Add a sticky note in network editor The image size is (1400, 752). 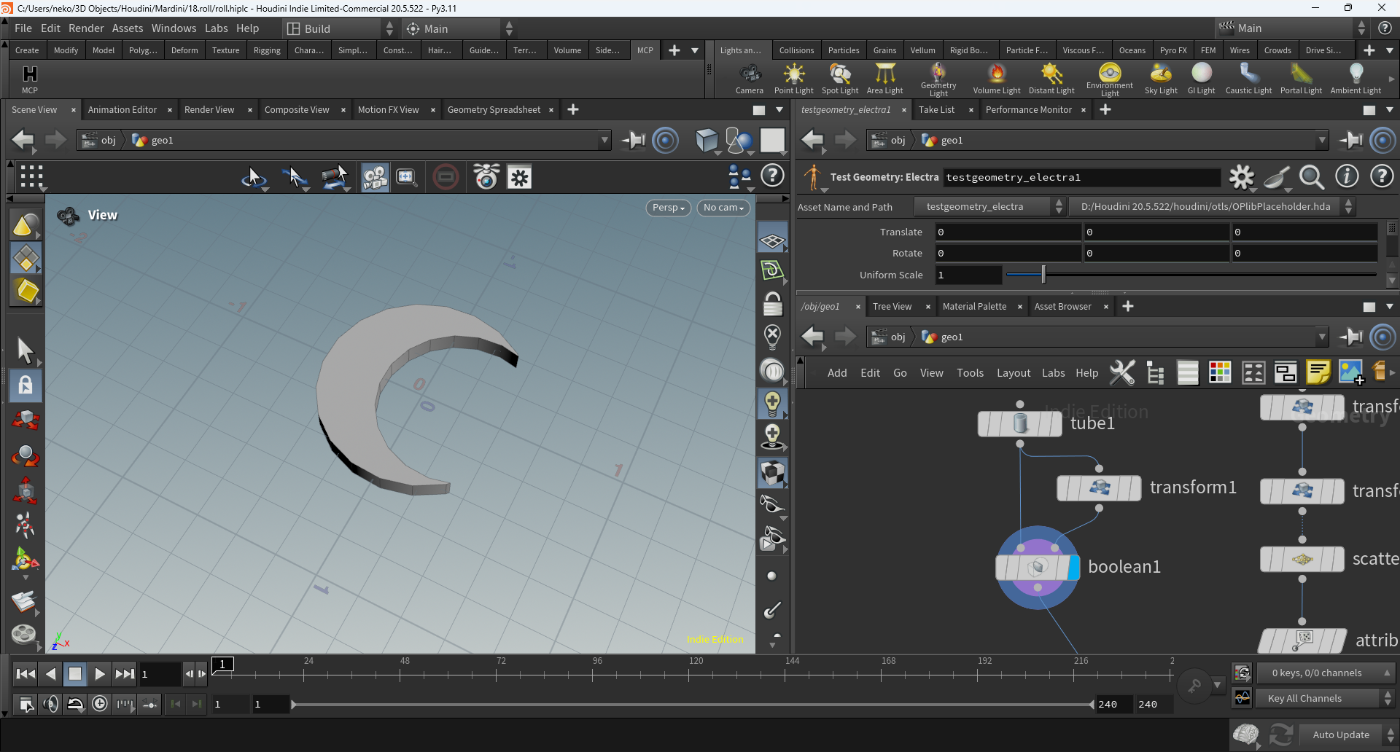(x=1318, y=373)
